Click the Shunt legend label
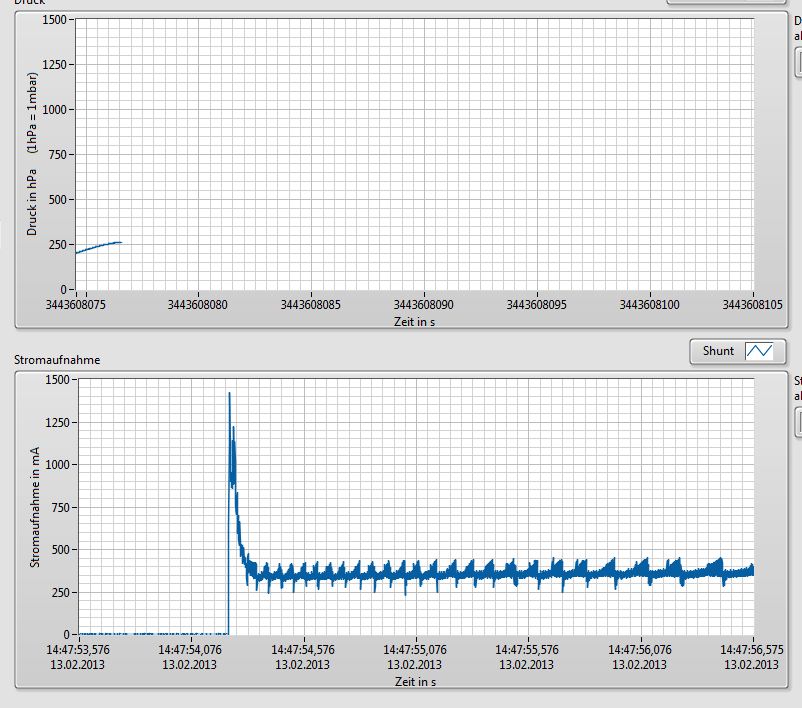The height and width of the screenshot is (708, 802). pos(718,351)
